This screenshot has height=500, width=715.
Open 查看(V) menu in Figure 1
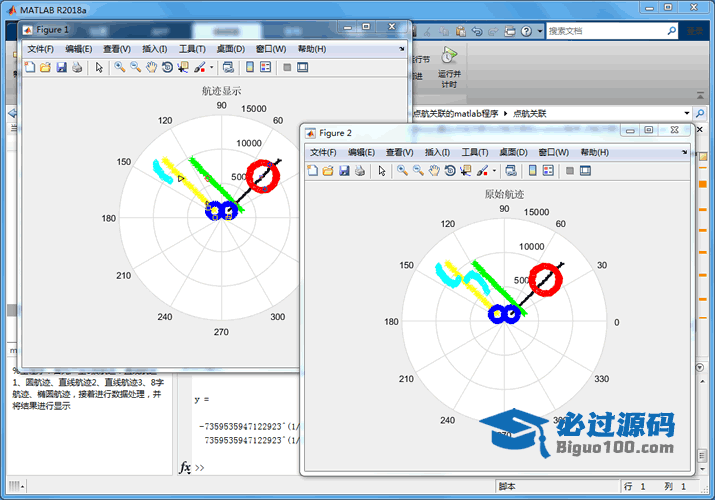click(x=117, y=49)
